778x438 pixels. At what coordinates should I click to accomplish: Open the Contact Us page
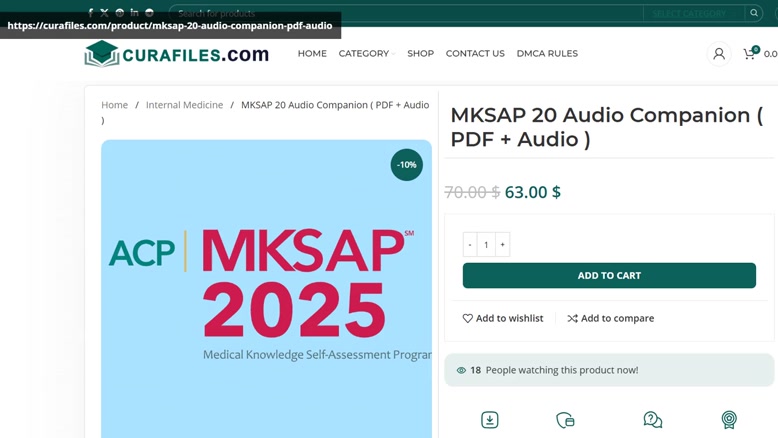(475, 54)
